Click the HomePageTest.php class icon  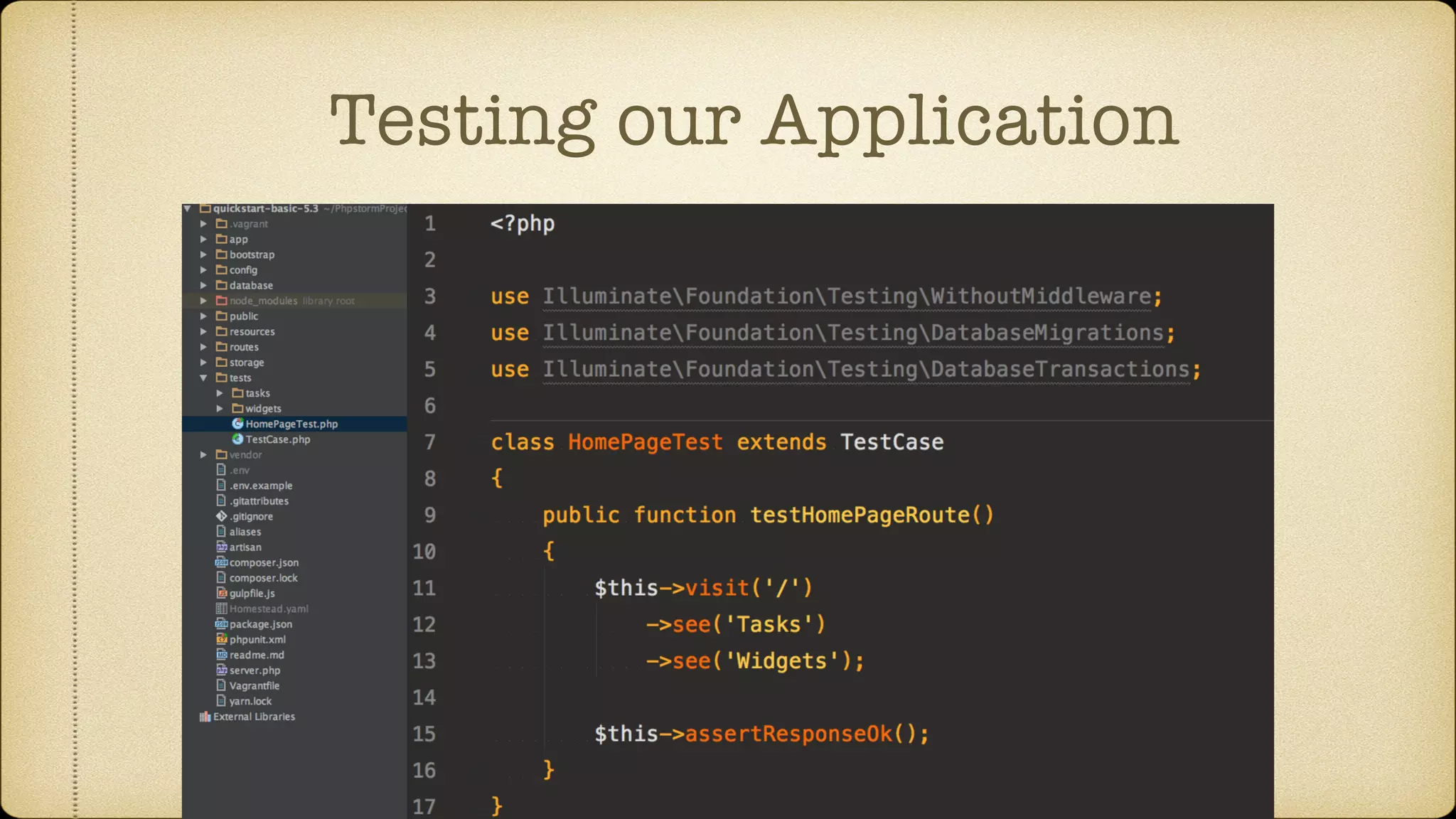click(237, 424)
